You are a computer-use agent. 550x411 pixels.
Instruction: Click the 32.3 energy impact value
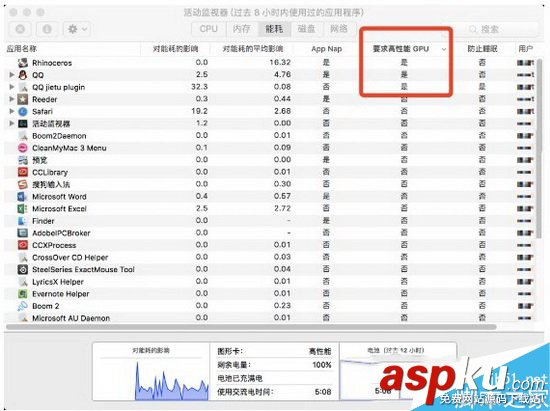(x=199, y=87)
